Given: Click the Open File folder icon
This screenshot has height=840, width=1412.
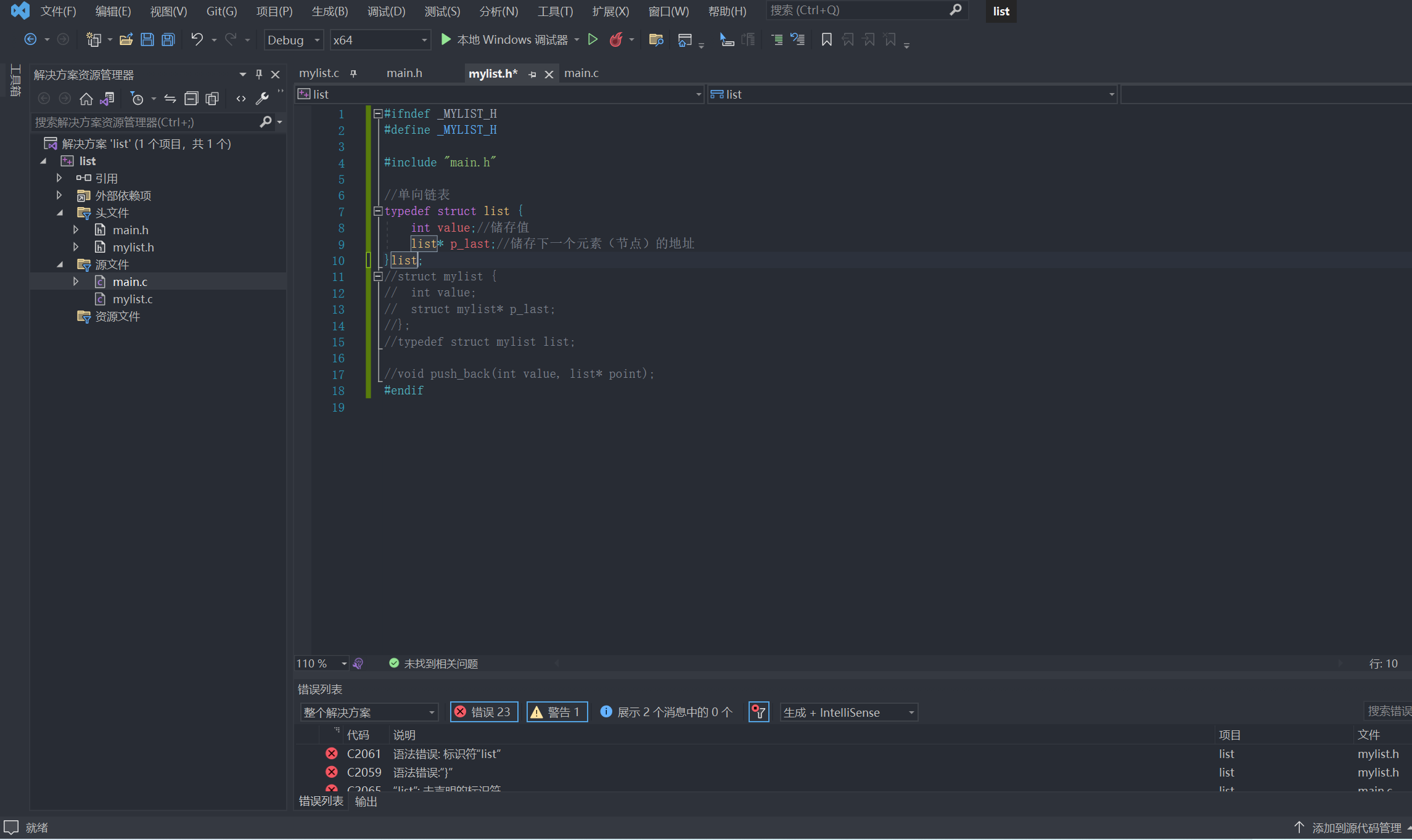Looking at the screenshot, I should [x=126, y=40].
